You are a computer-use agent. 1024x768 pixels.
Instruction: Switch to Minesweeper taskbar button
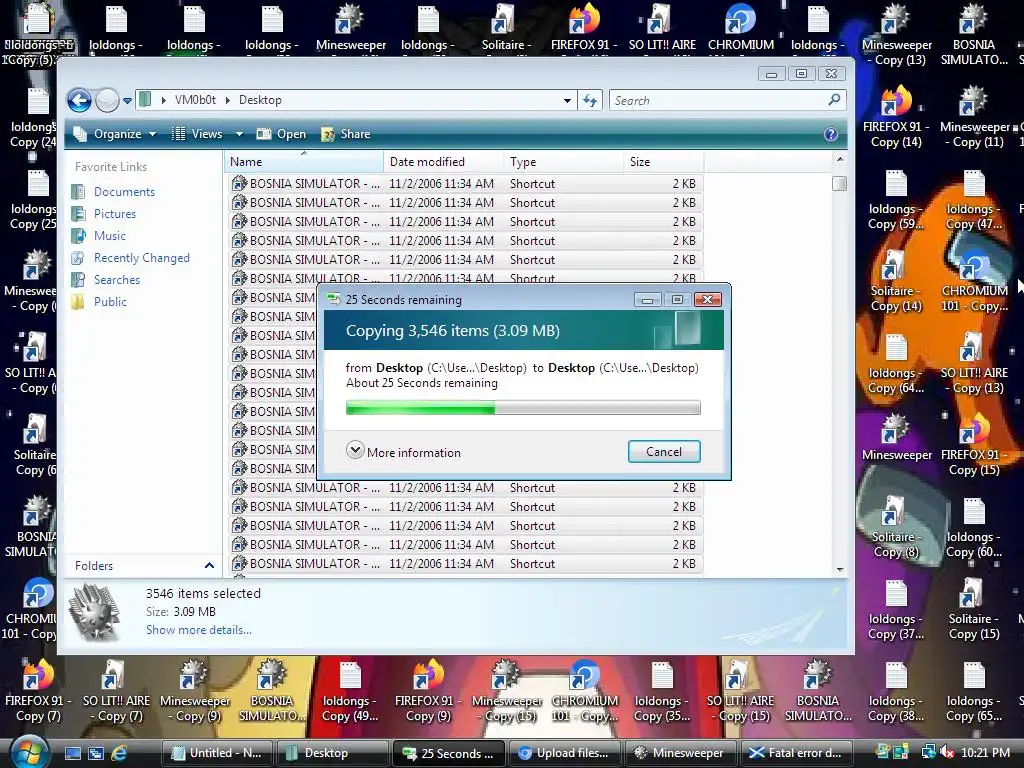[x=680, y=753]
